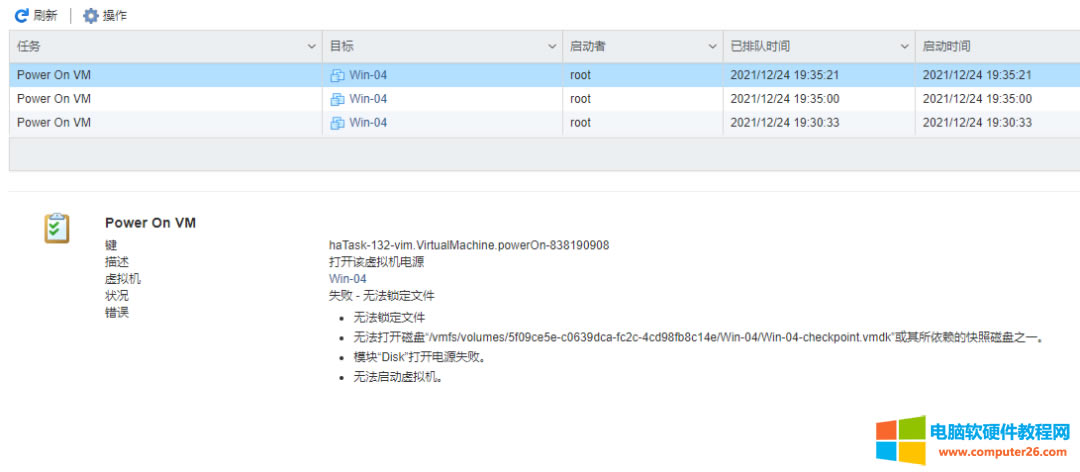Open the 任务 column dropdown arrow

tap(311, 47)
